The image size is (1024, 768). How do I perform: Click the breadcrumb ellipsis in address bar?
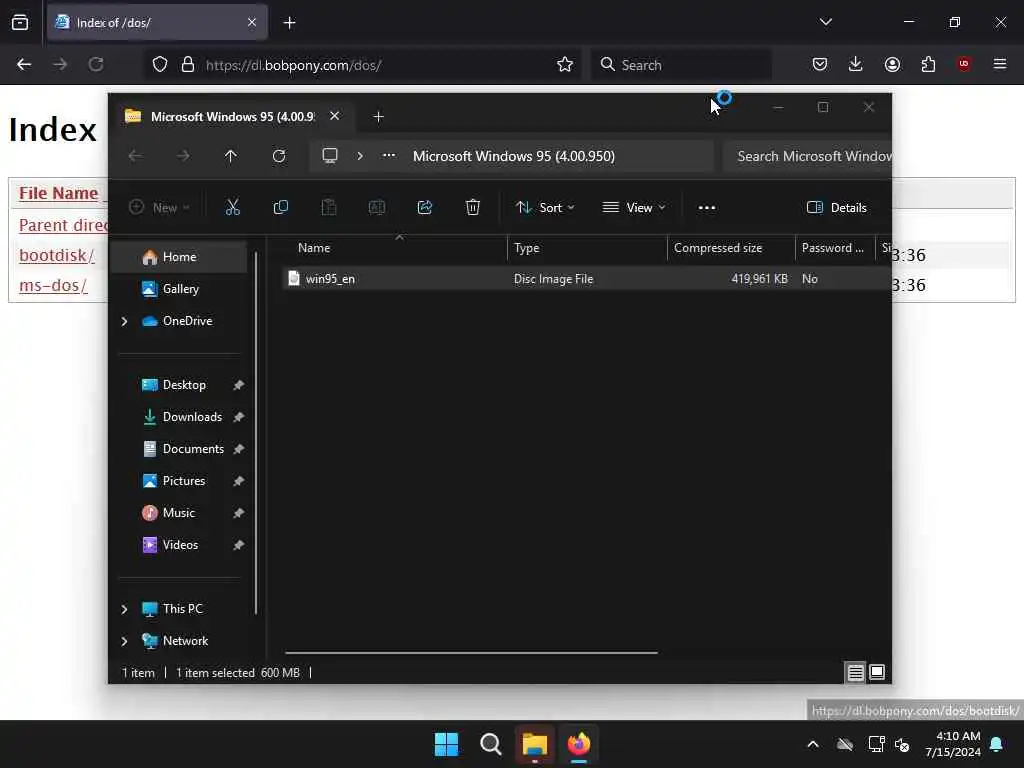(389, 155)
